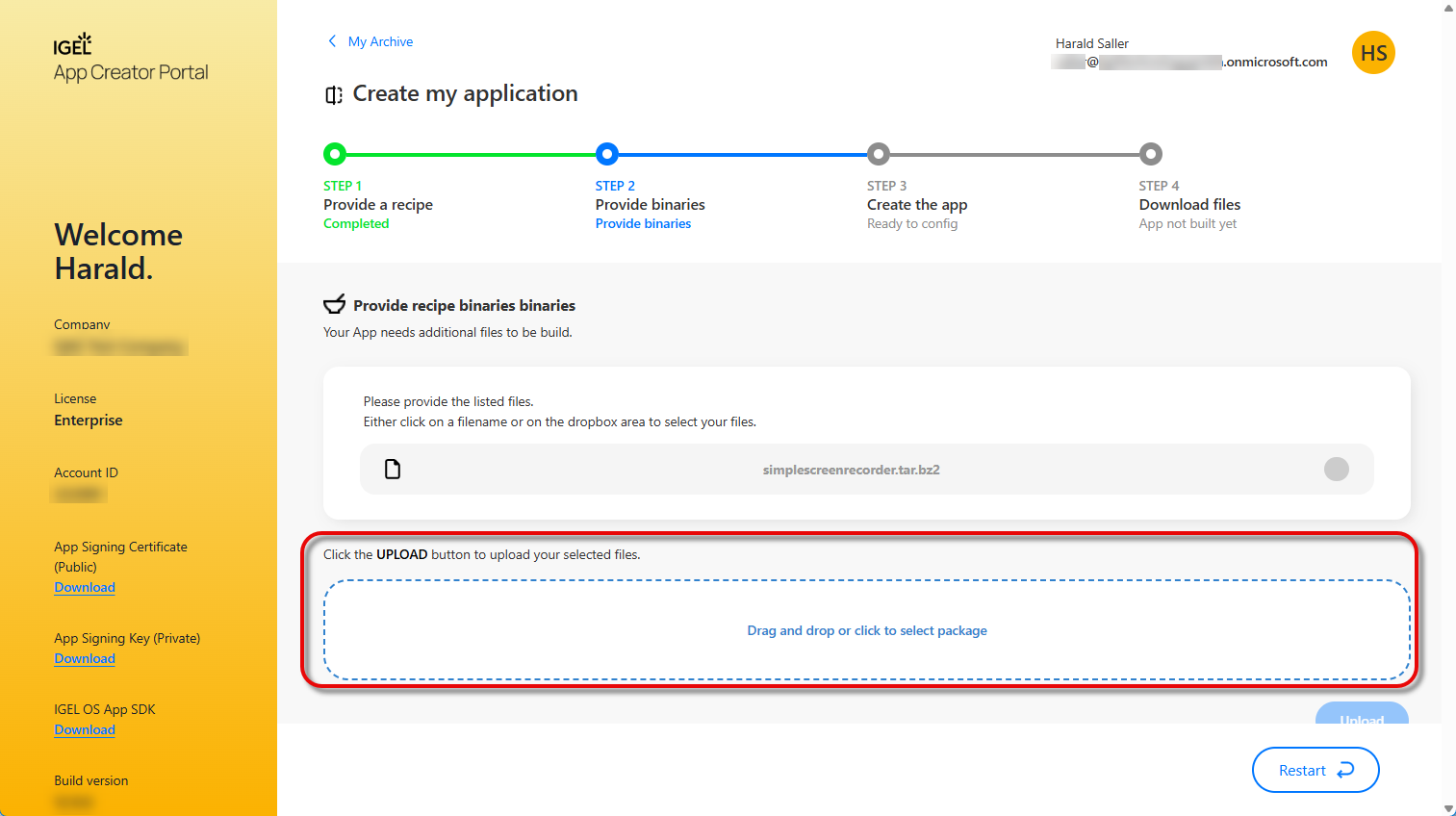Download the App Signing Certificate (Public)
The width and height of the screenshot is (1456, 816).
coord(85,588)
